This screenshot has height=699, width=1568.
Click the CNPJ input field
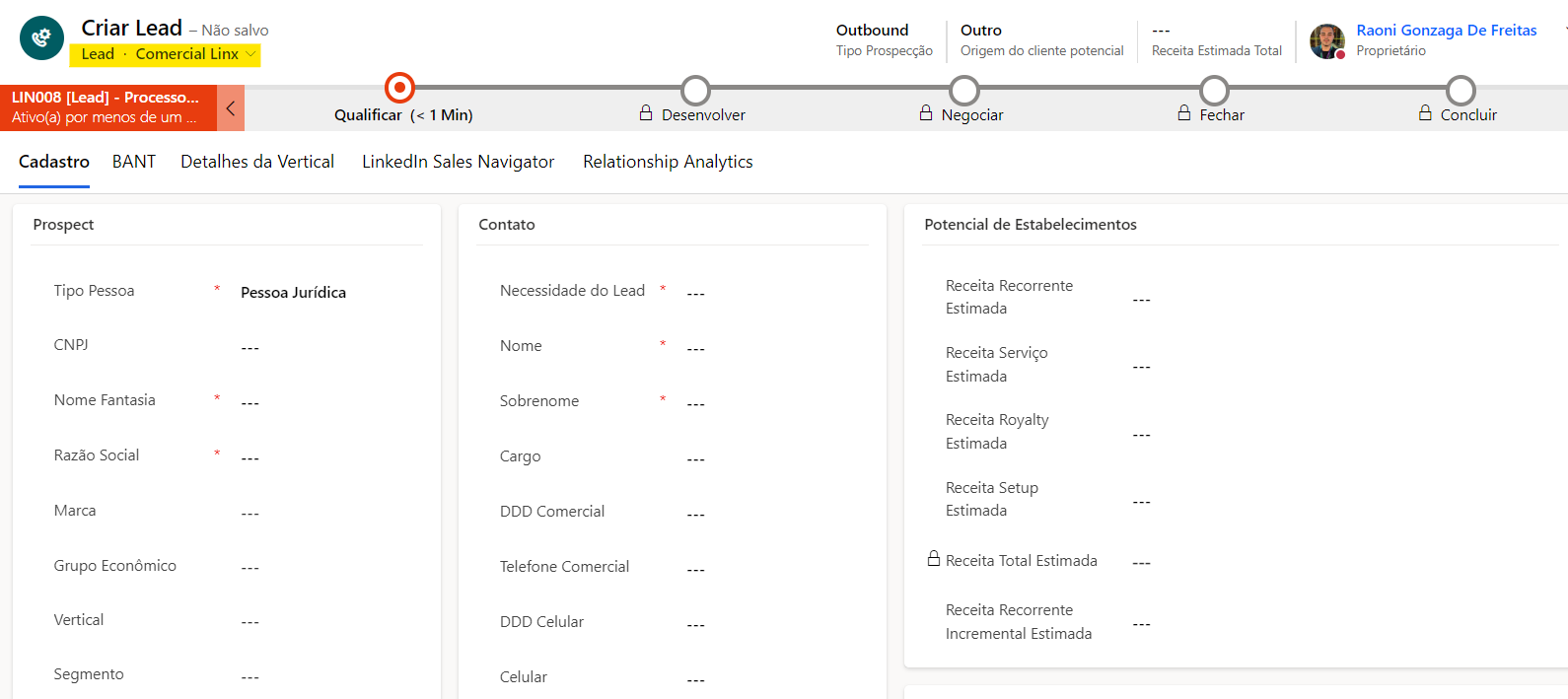click(x=325, y=347)
